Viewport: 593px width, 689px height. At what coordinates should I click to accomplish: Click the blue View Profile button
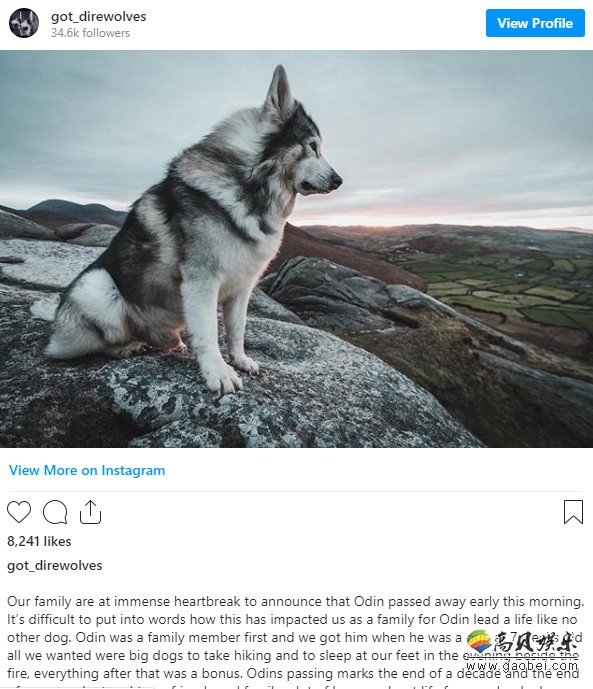click(535, 23)
